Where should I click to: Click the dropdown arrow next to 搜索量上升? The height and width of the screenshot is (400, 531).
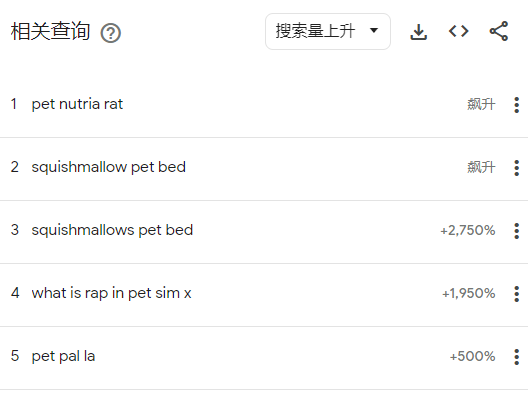374,30
